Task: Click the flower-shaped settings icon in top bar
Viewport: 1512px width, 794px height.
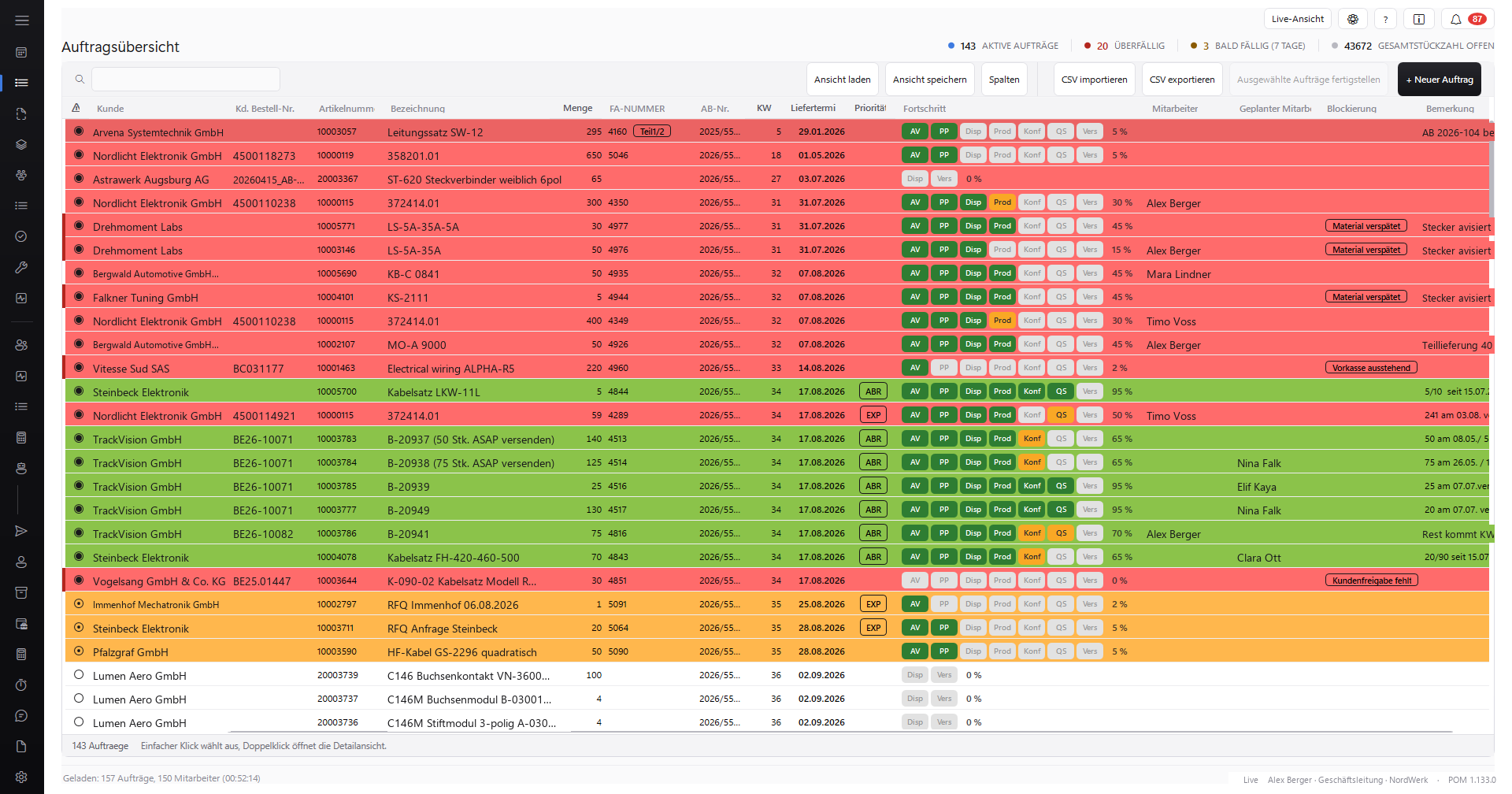Action: [x=1353, y=19]
